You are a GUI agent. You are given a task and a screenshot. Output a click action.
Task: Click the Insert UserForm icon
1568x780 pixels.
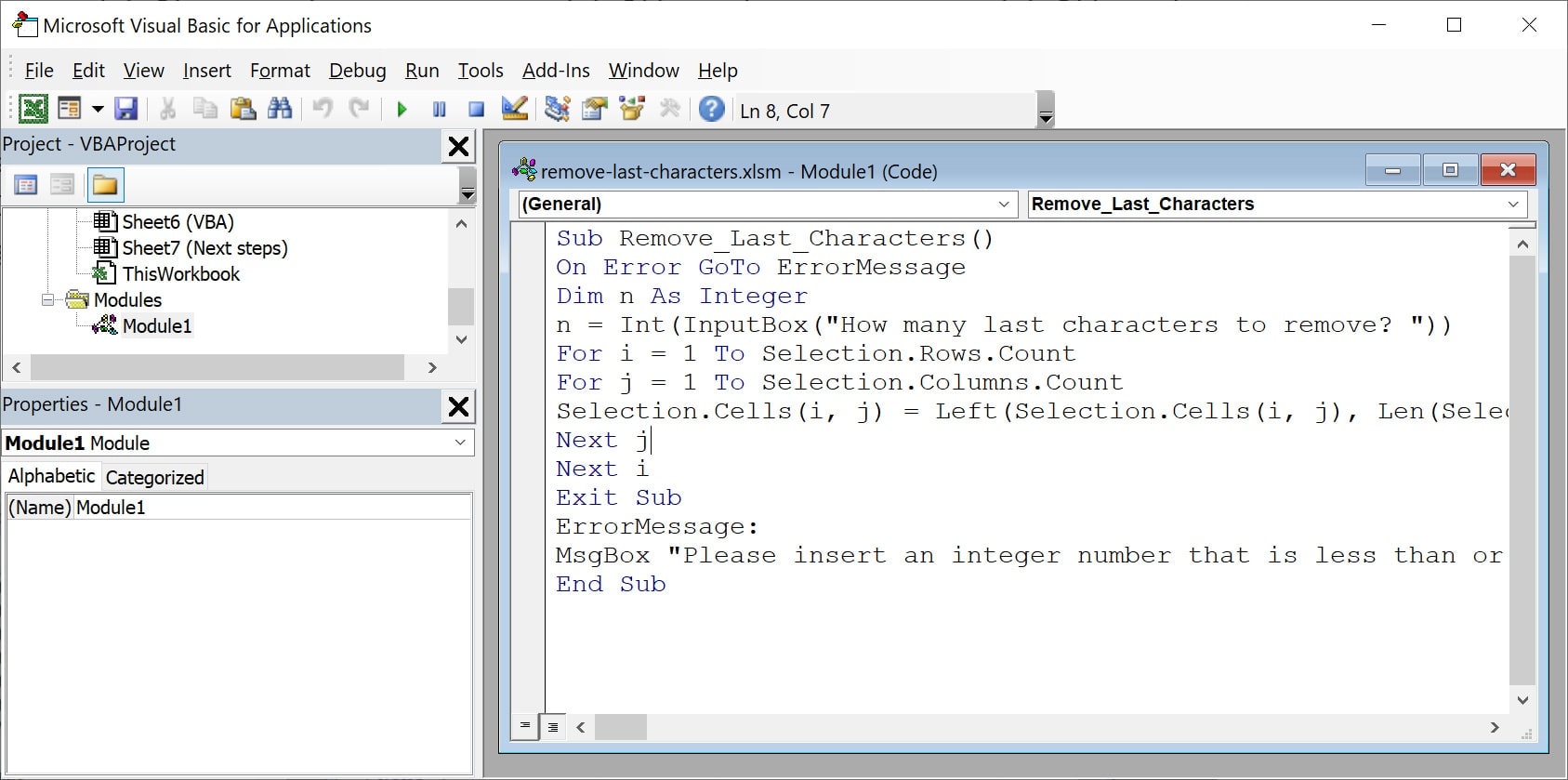click(70, 110)
